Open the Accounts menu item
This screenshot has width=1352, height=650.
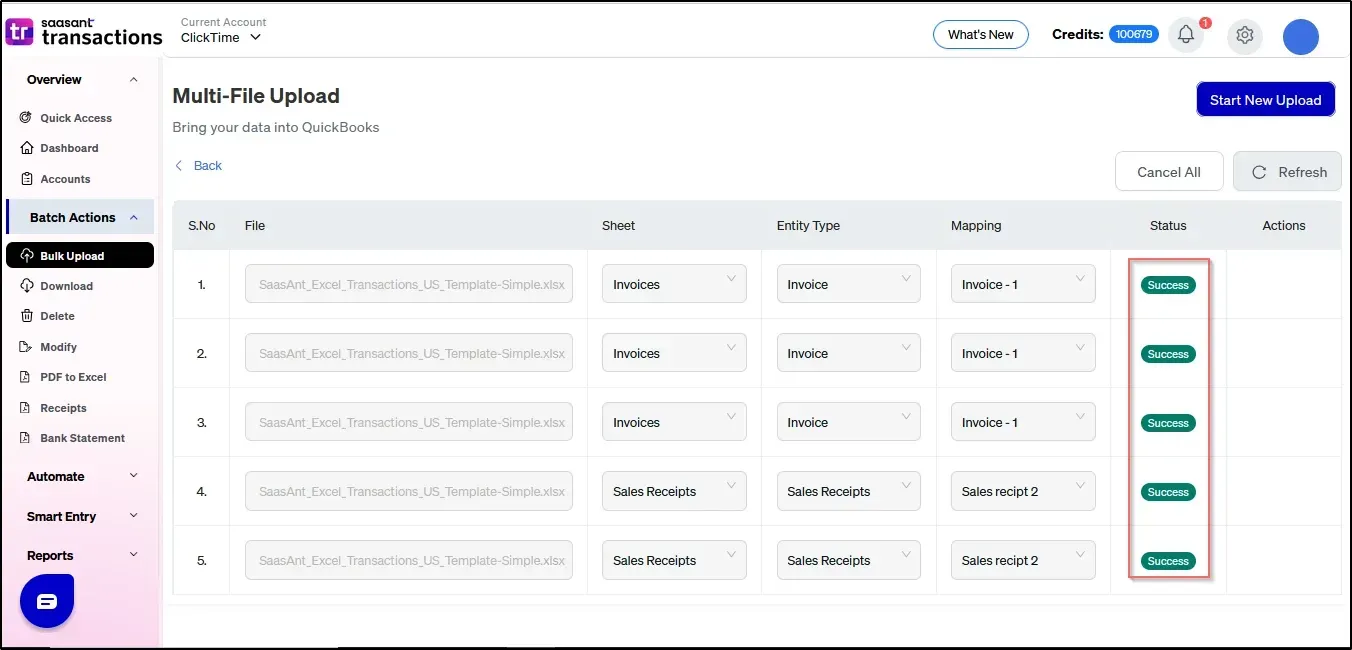65,179
